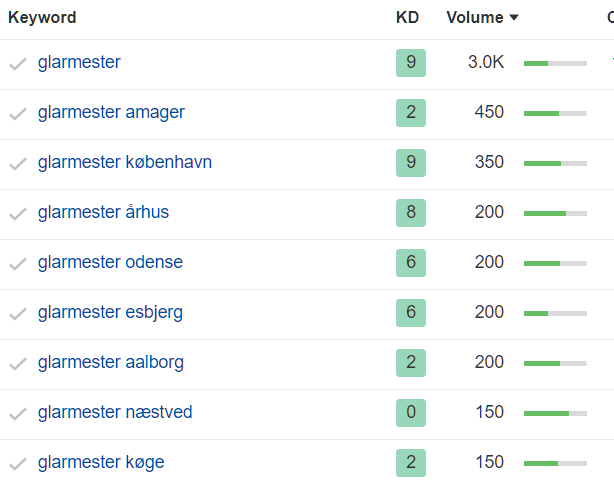This screenshot has width=614, height=487.
Task: Check the glarmester århus row checkmark
Action: coord(18,214)
